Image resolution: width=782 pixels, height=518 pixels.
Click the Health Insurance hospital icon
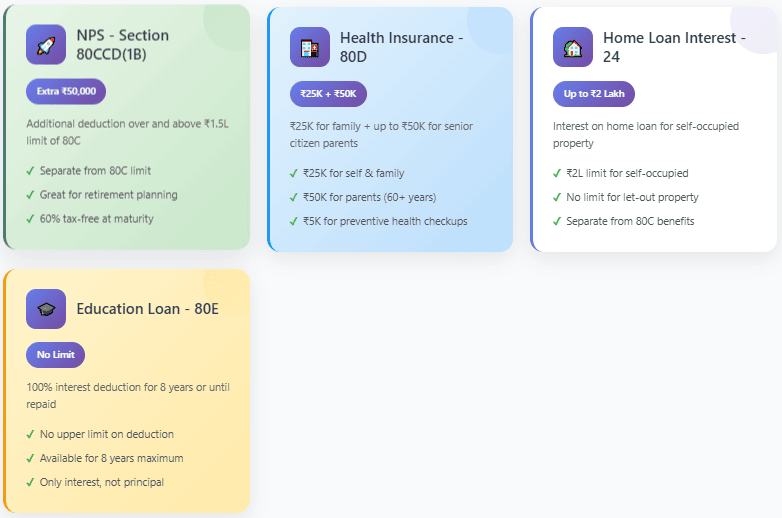309,47
